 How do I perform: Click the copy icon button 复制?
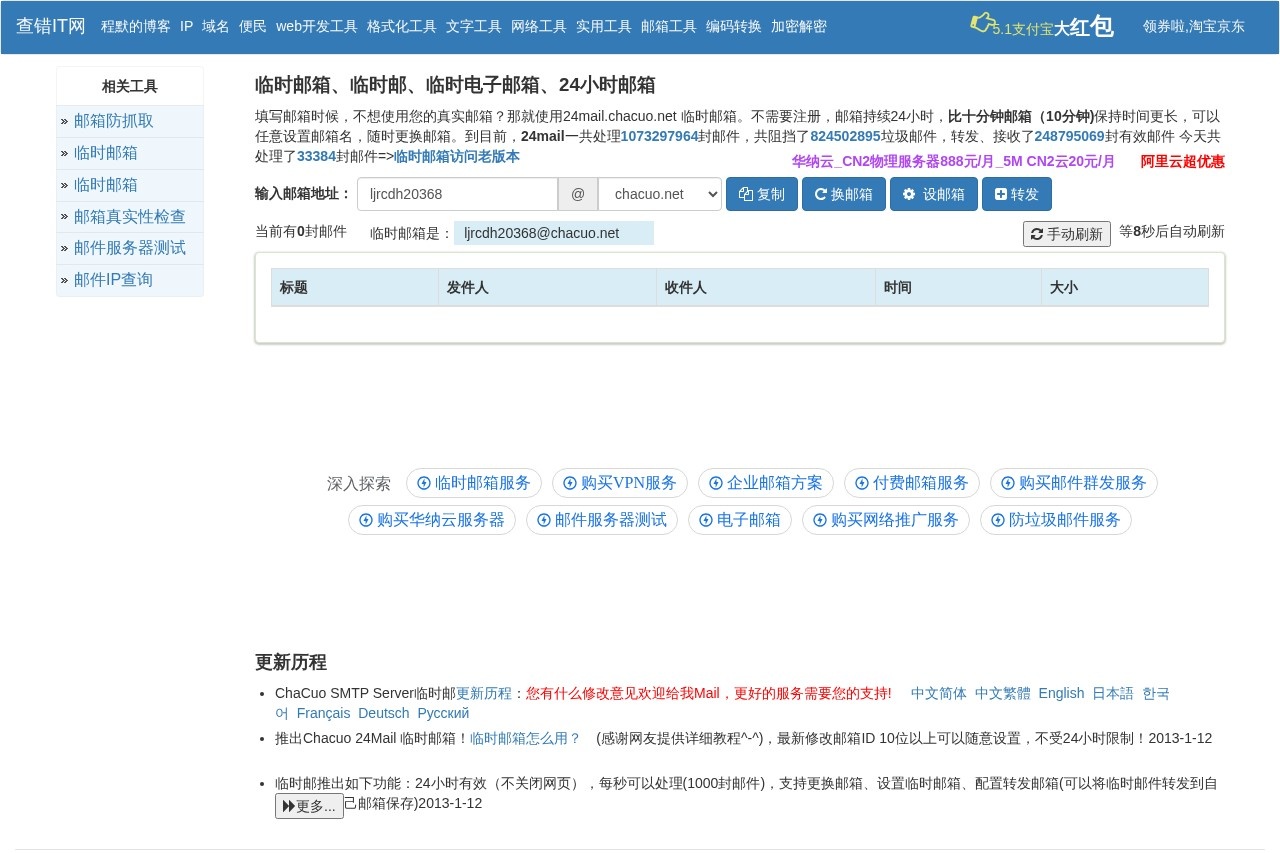pyautogui.click(x=761, y=194)
